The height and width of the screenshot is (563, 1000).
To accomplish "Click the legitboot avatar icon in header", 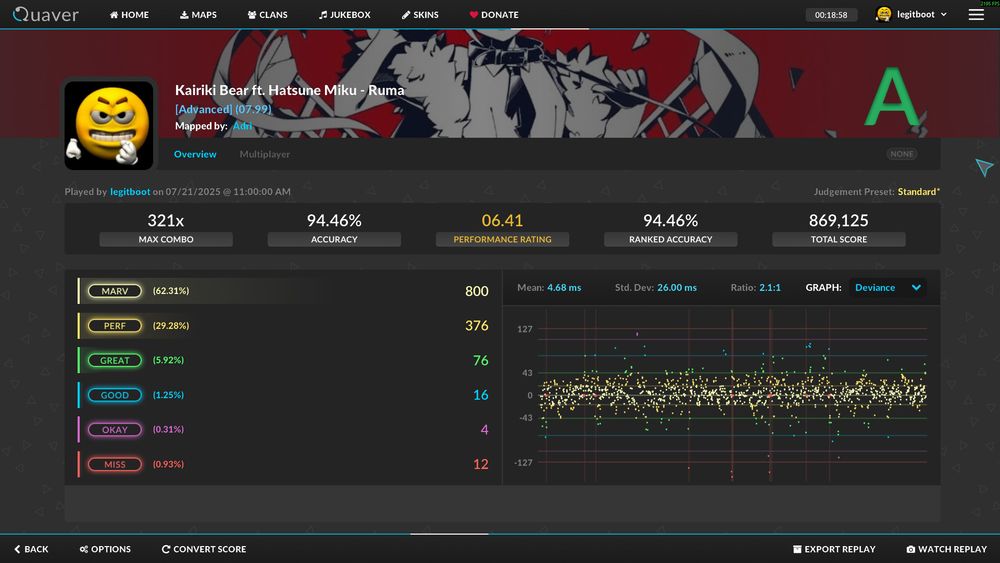I will coord(883,14).
